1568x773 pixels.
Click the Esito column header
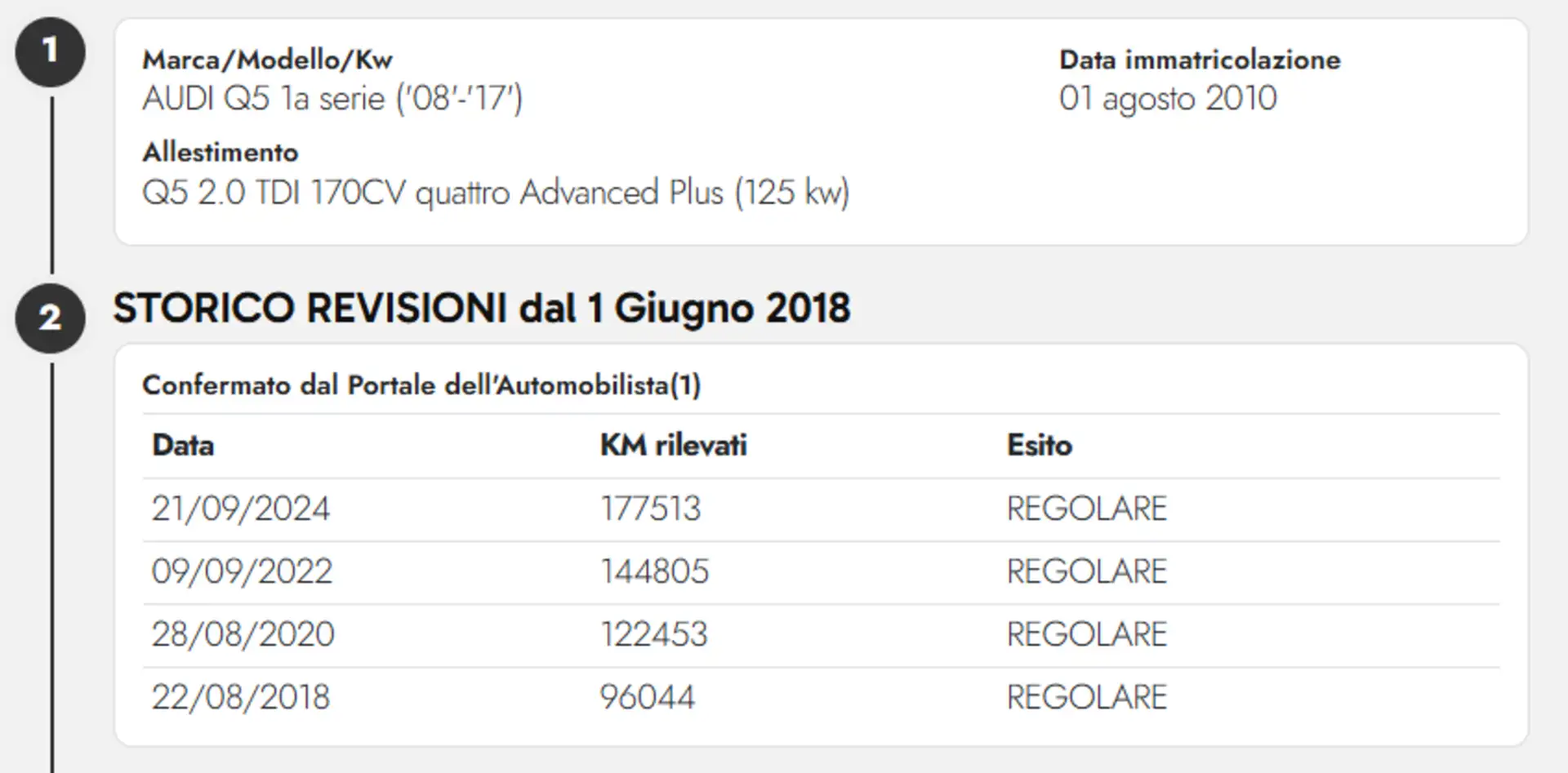pos(1039,445)
